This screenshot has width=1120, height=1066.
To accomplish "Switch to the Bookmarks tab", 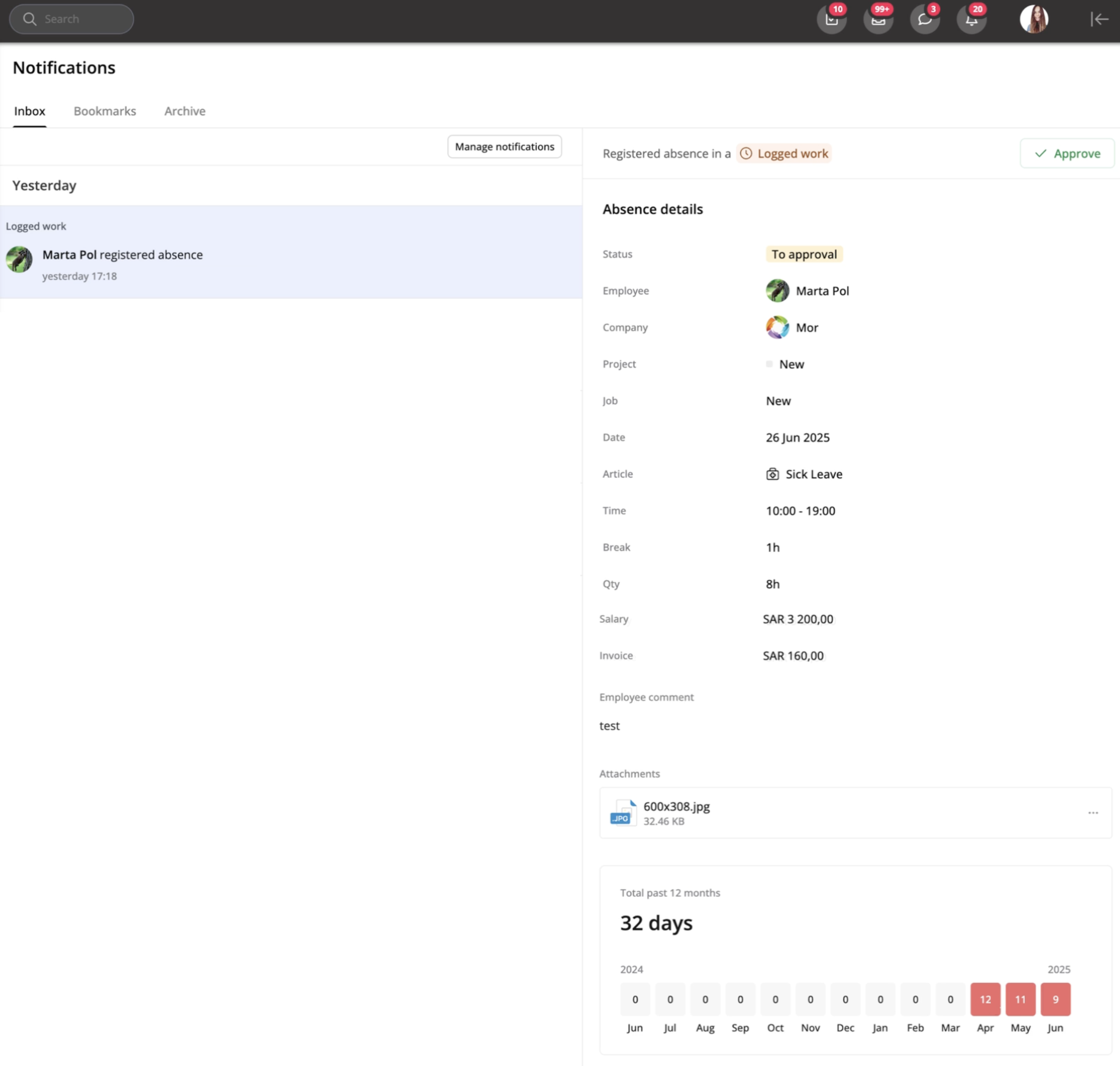I will [x=105, y=111].
